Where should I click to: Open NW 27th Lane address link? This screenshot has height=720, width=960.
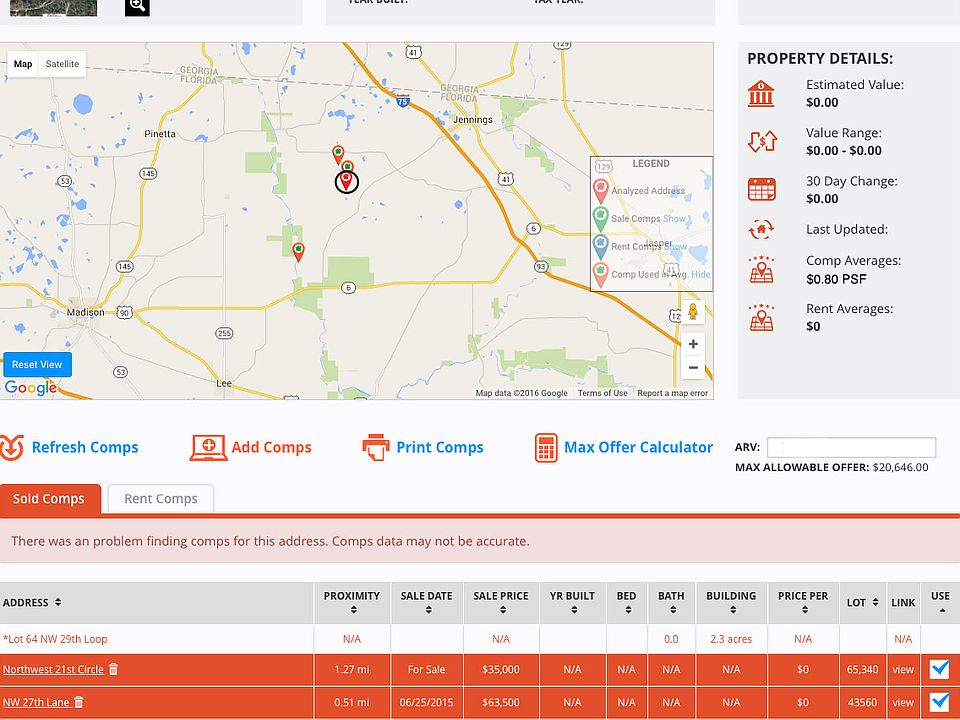coord(36,702)
